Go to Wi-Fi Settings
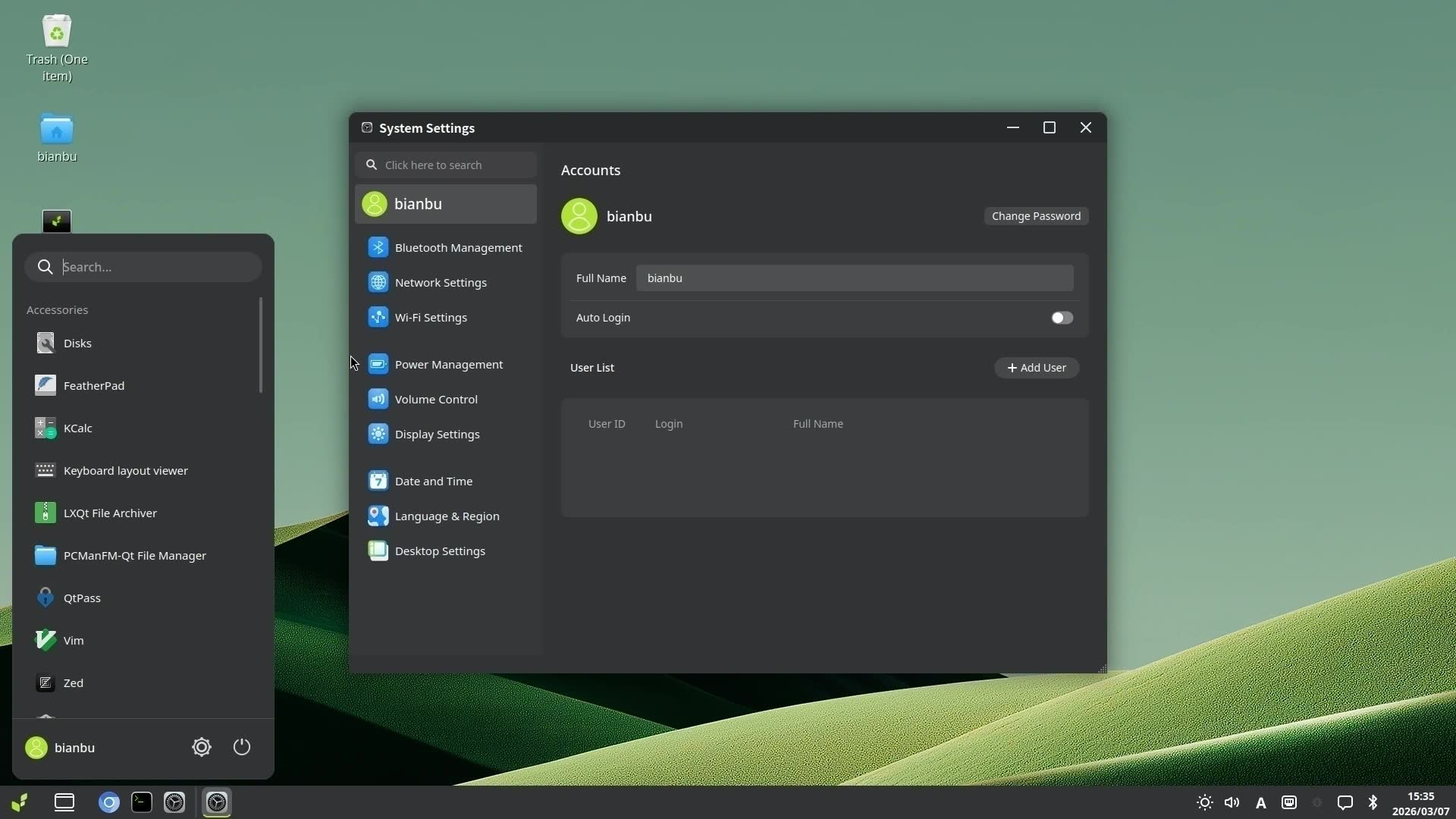The width and height of the screenshot is (1456, 819). pos(445,317)
